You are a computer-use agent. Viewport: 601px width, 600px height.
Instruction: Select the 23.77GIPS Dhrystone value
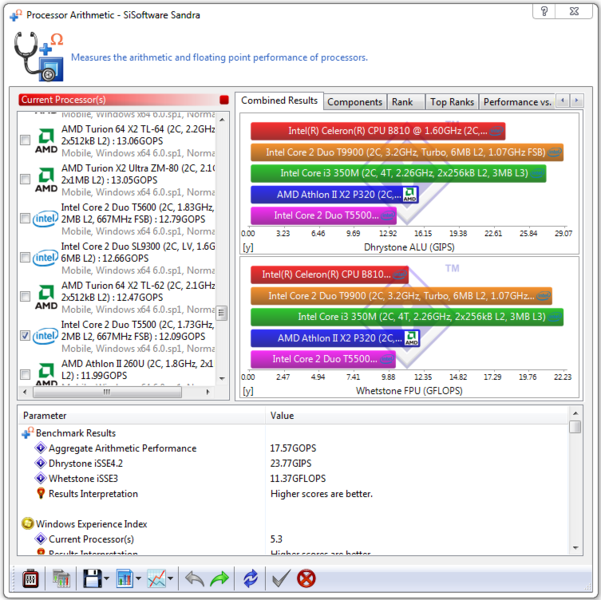point(291,464)
